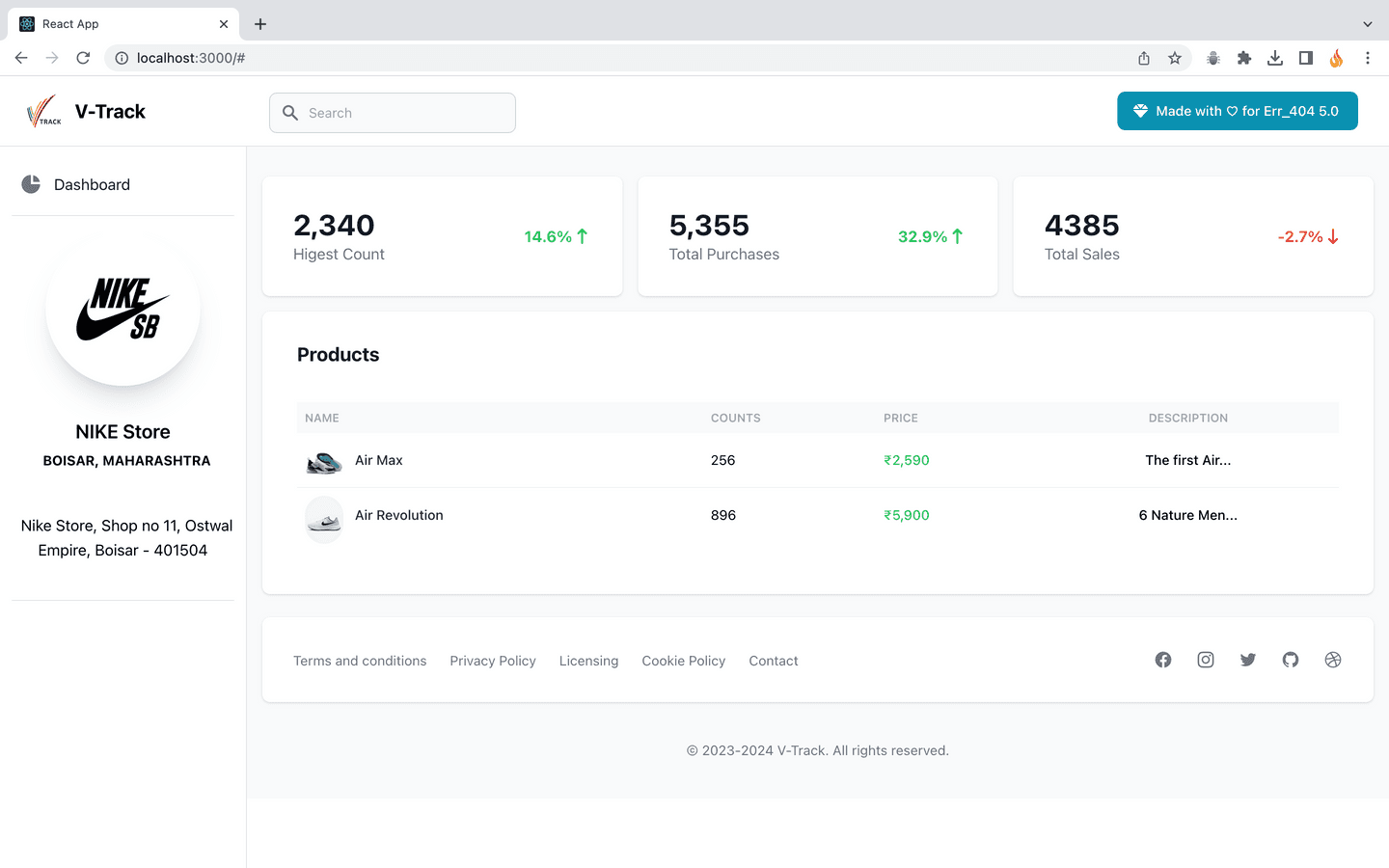
Task: Click the green up arrow beside 32.9%
Action: tap(958, 236)
